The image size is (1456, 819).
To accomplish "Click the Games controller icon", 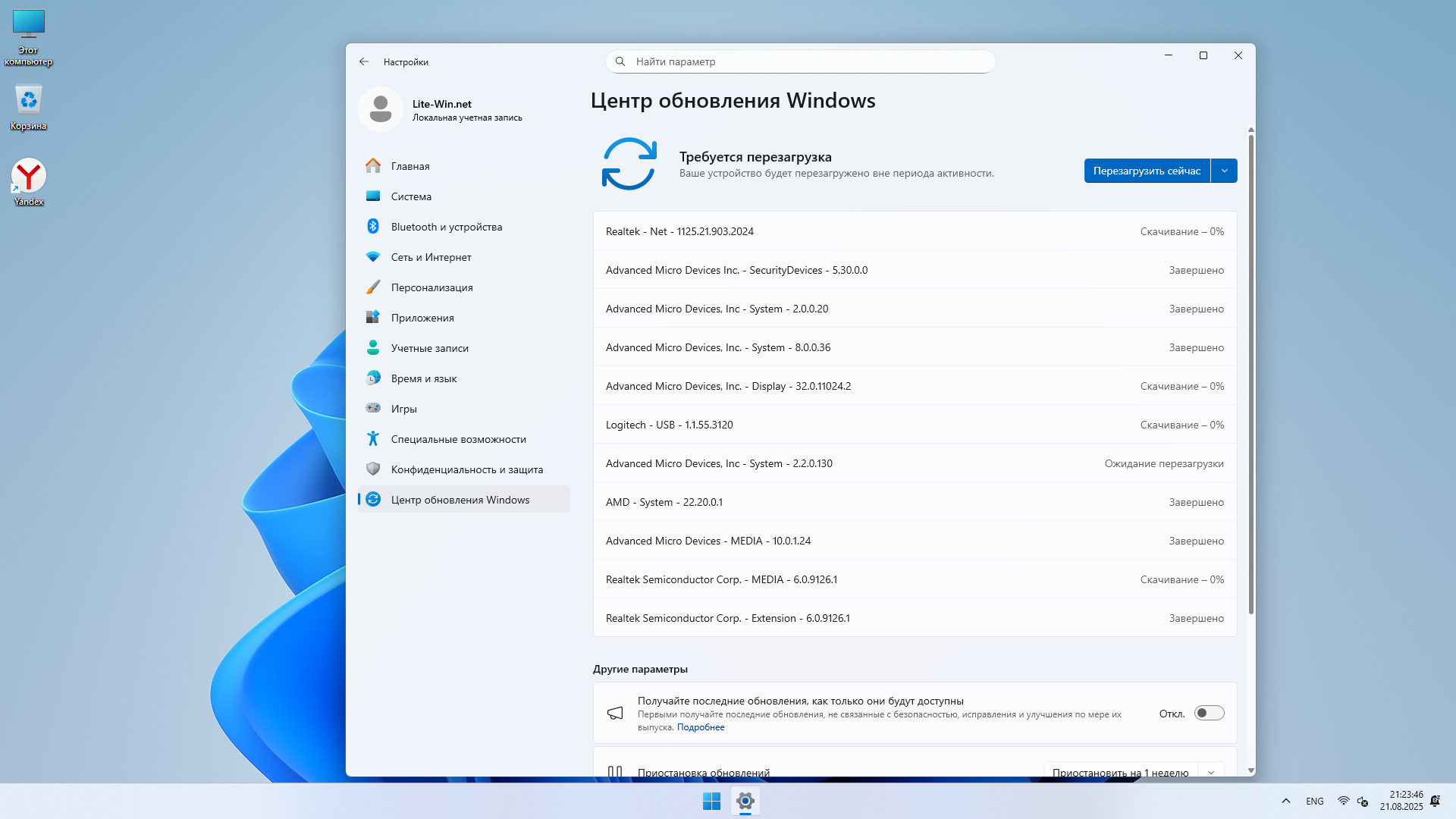I will pos(373,408).
